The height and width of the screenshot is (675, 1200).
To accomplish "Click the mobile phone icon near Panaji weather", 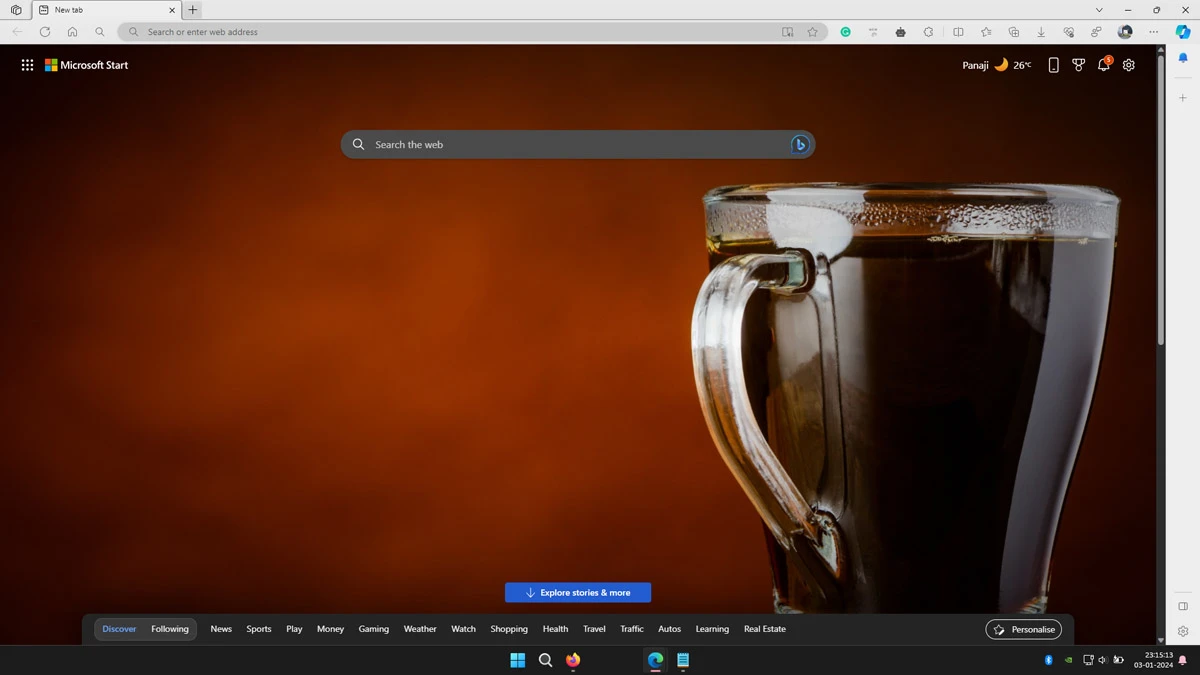I will 1053,64.
